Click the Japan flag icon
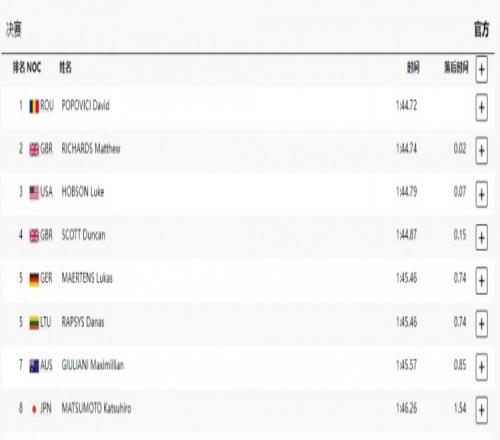 pos(34,409)
